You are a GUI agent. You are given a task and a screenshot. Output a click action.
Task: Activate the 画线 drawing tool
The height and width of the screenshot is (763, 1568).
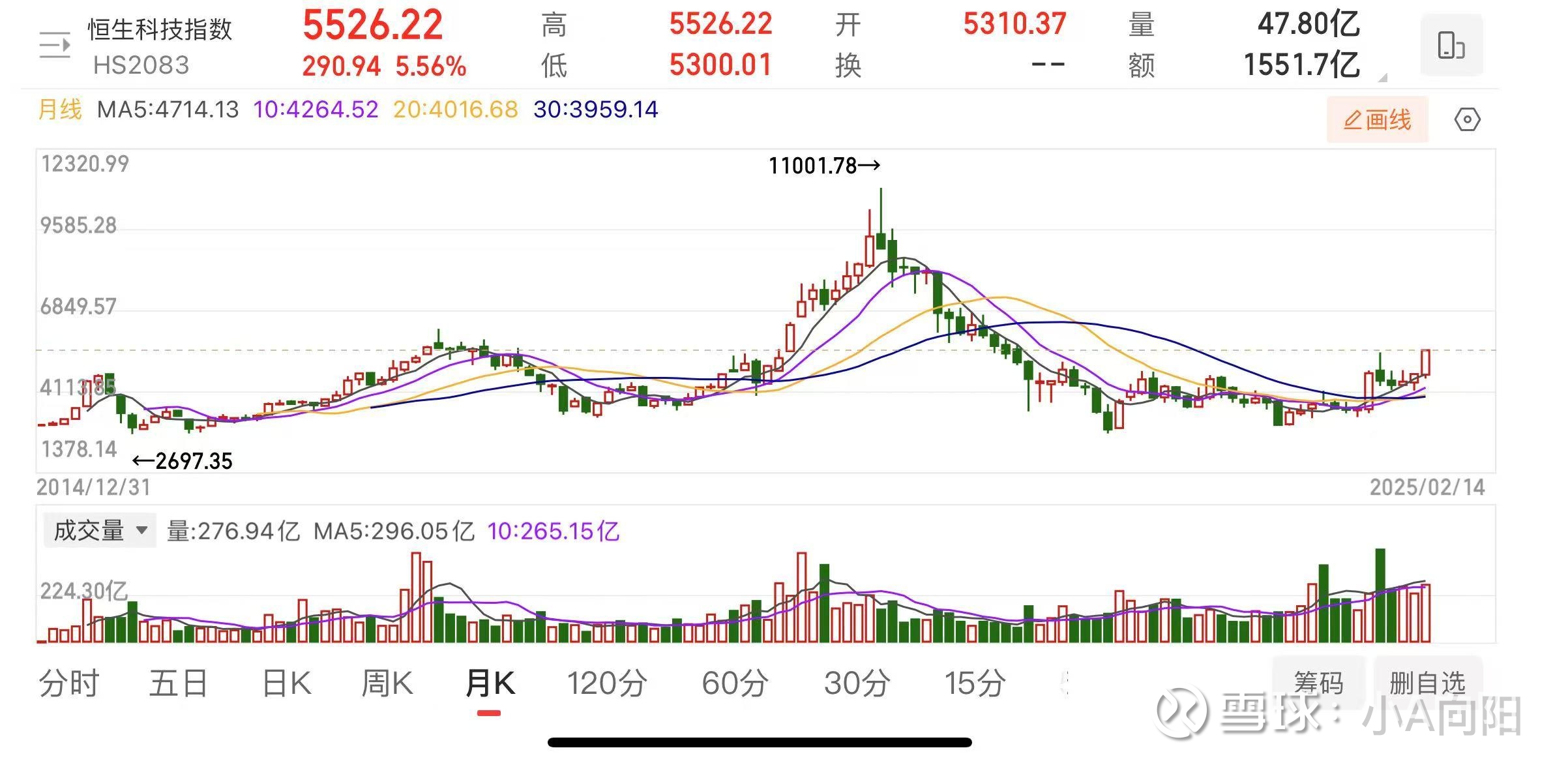[1378, 119]
